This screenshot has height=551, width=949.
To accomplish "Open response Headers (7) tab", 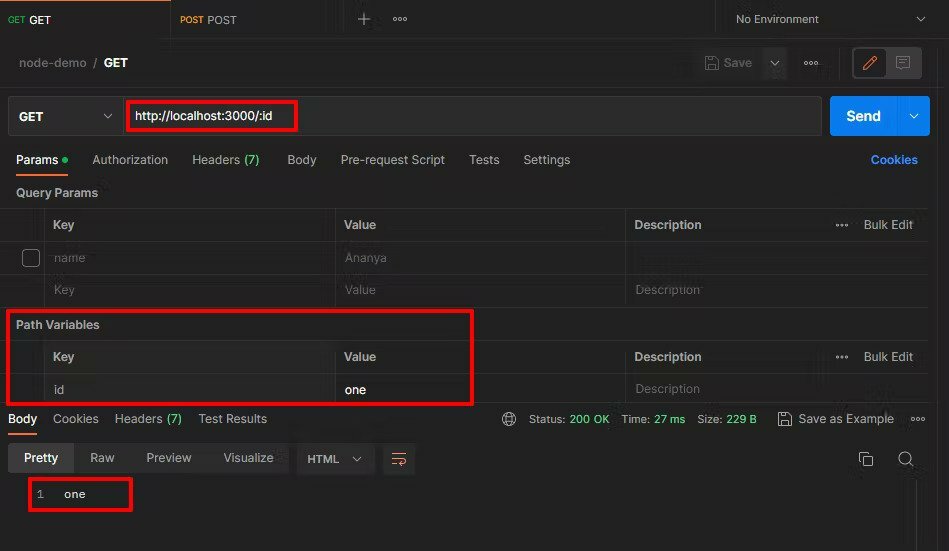I will coord(148,419).
